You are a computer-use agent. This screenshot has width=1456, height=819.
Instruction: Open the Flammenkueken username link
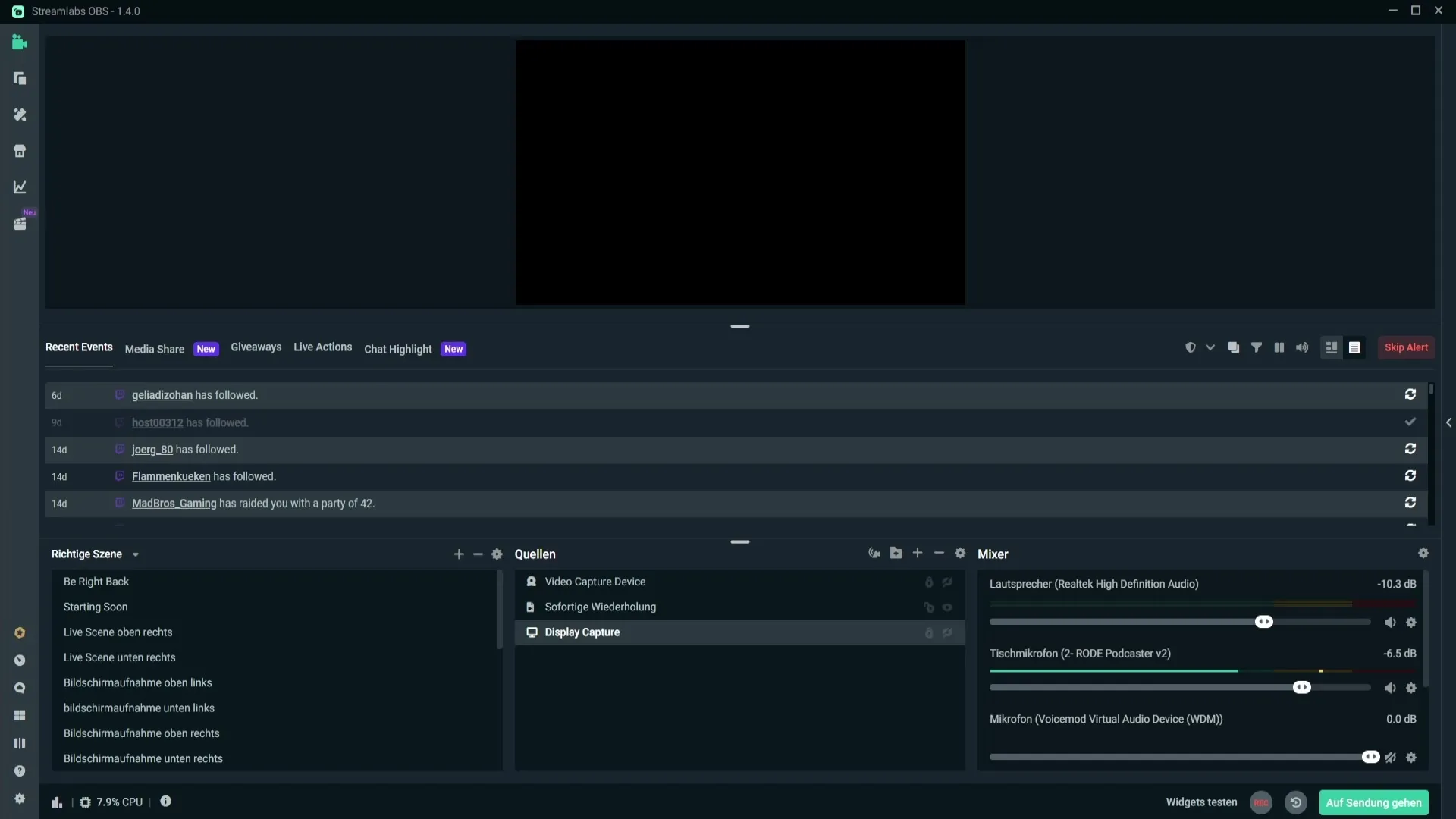[x=171, y=476]
